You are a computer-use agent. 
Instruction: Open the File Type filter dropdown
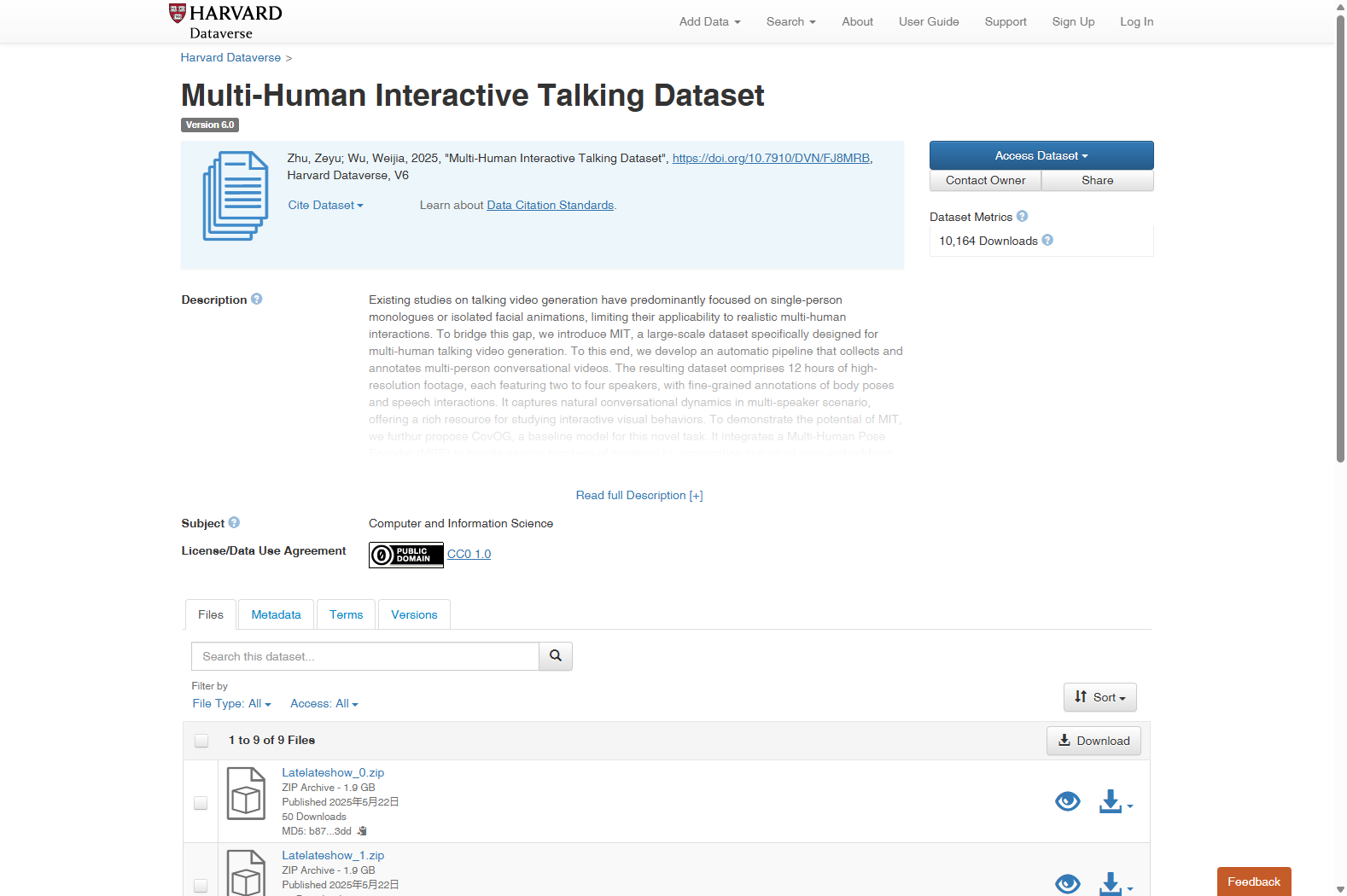click(x=231, y=704)
